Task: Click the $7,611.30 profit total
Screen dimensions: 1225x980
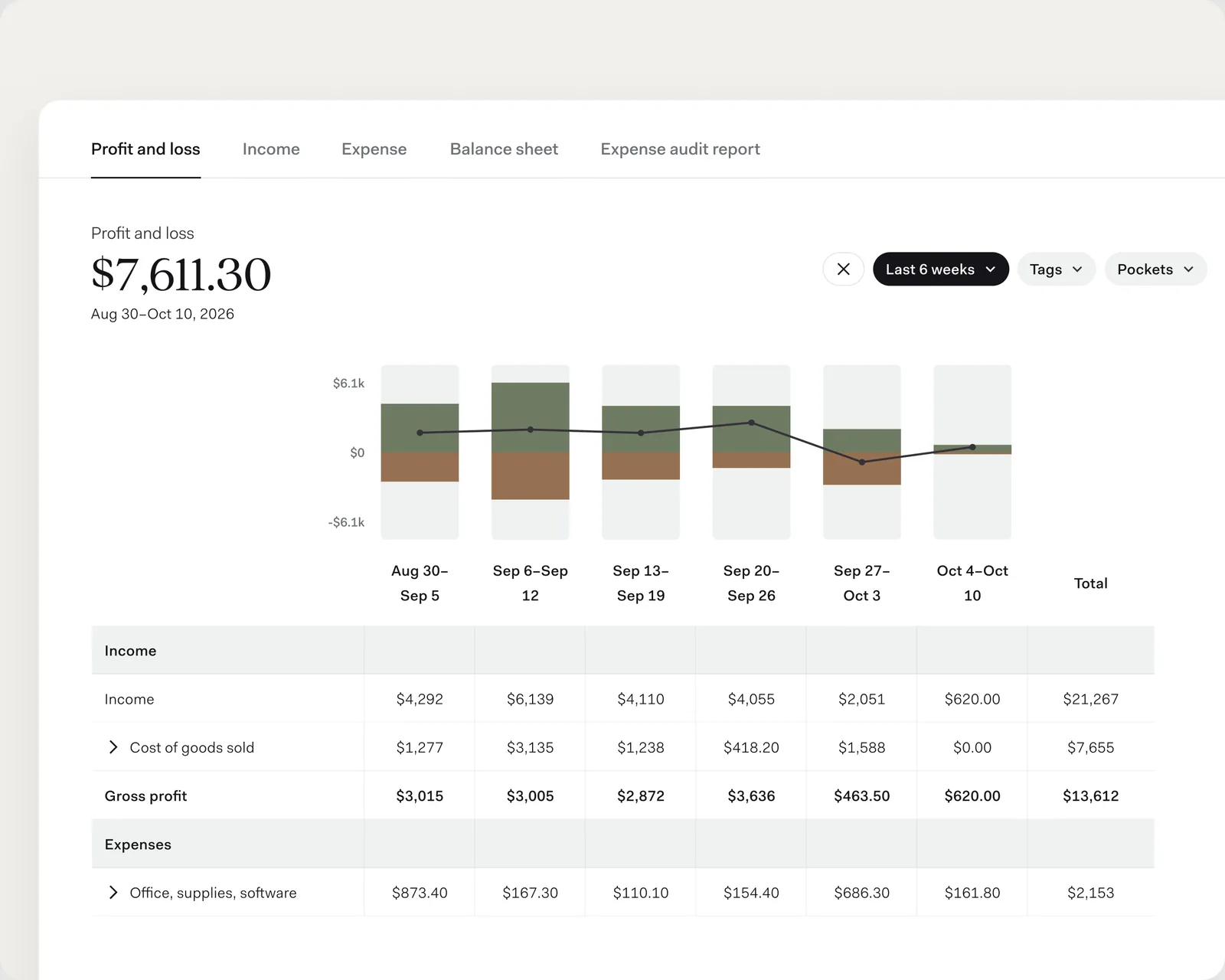Action: pos(181,274)
